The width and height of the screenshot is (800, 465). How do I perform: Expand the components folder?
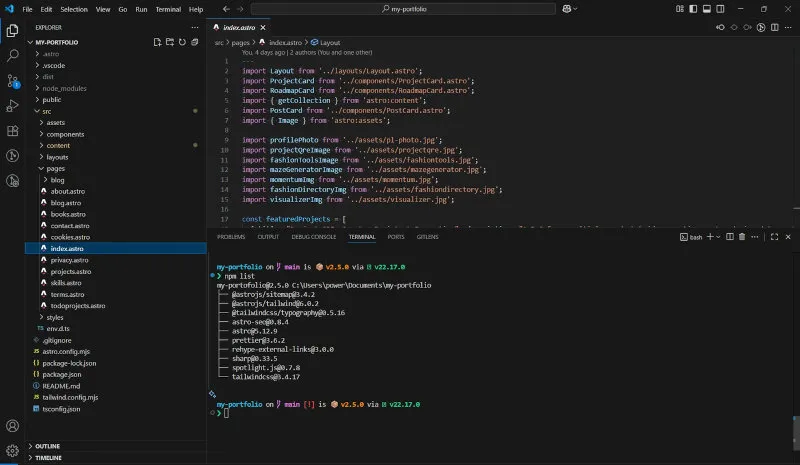[x=65, y=134]
